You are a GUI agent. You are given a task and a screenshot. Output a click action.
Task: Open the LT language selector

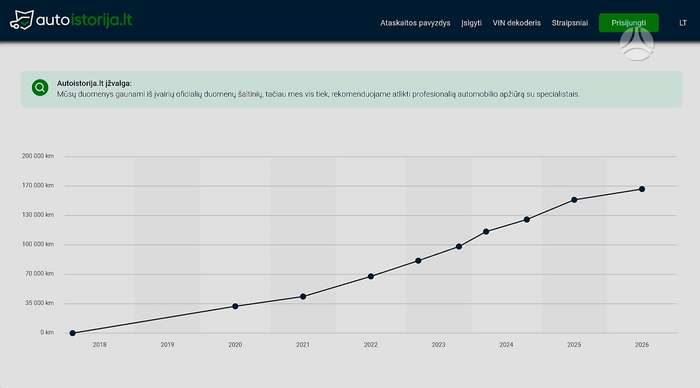tap(683, 23)
